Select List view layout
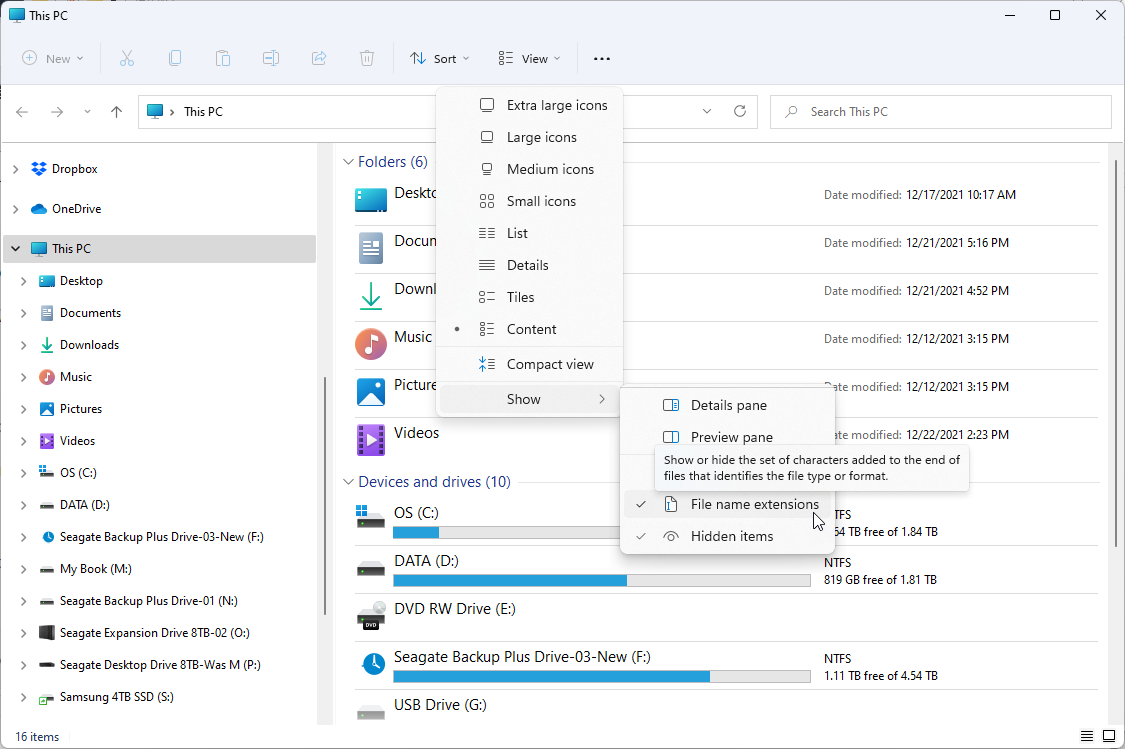 [x=529, y=233]
